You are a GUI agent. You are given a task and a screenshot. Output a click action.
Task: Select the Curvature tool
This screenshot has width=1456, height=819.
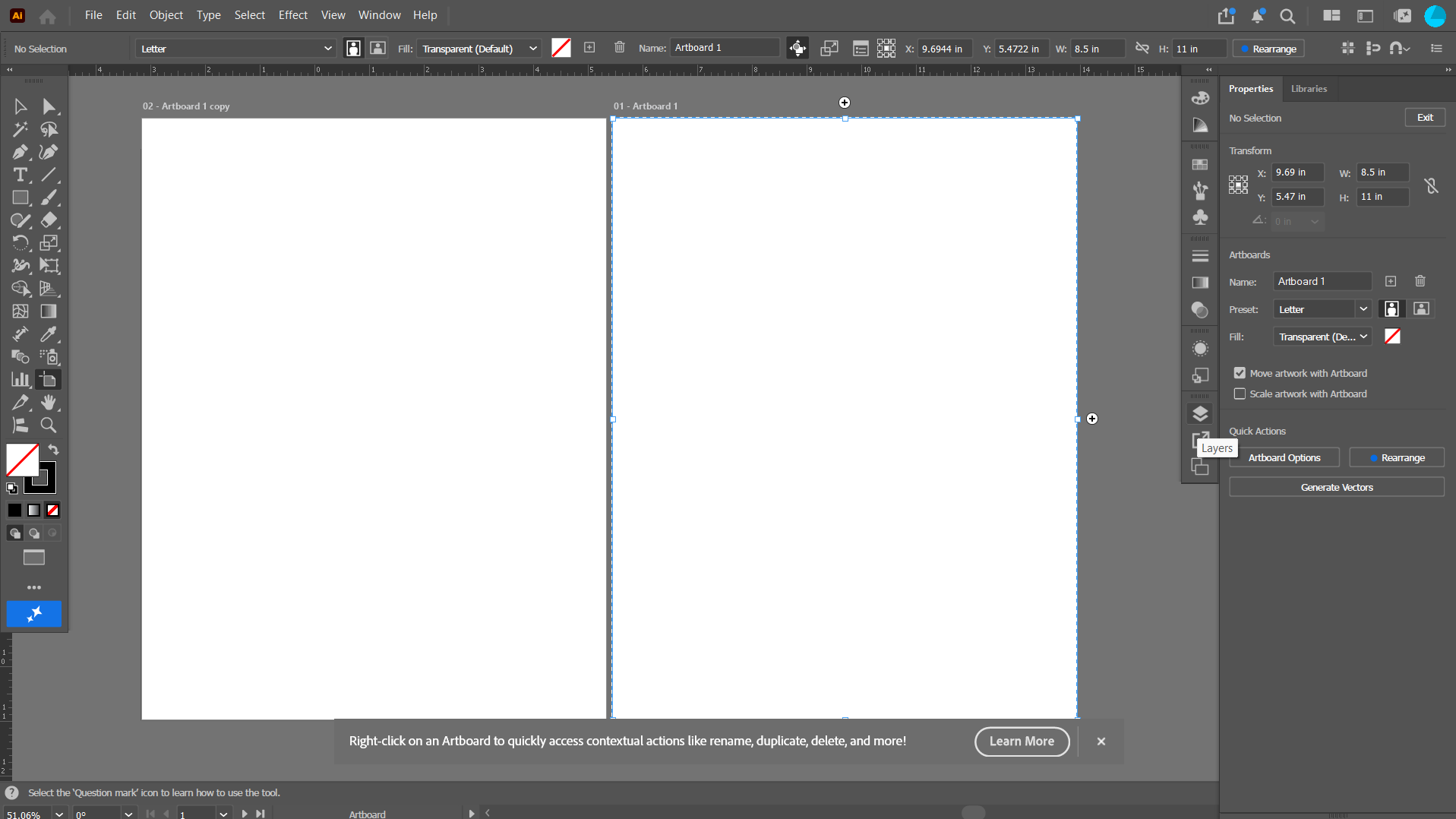[49, 152]
